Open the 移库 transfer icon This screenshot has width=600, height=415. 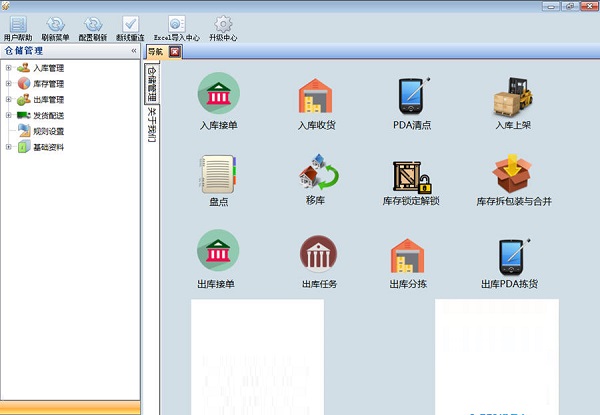pos(318,172)
